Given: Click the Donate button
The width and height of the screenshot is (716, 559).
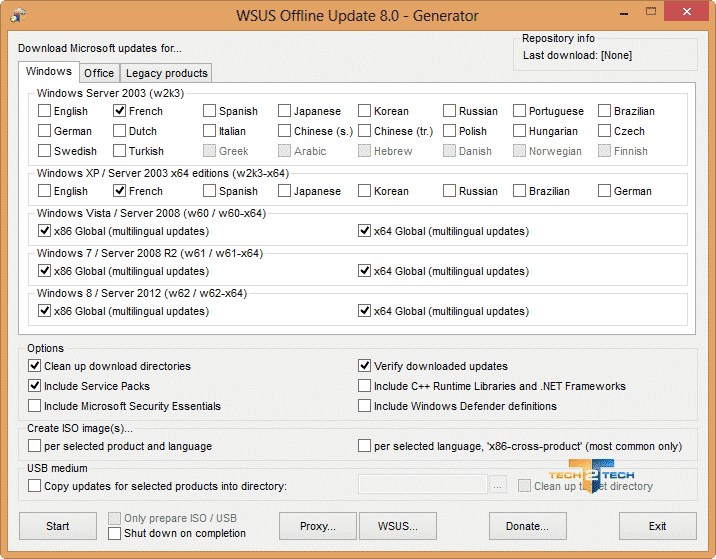Looking at the screenshot, I should coord(527,526).
